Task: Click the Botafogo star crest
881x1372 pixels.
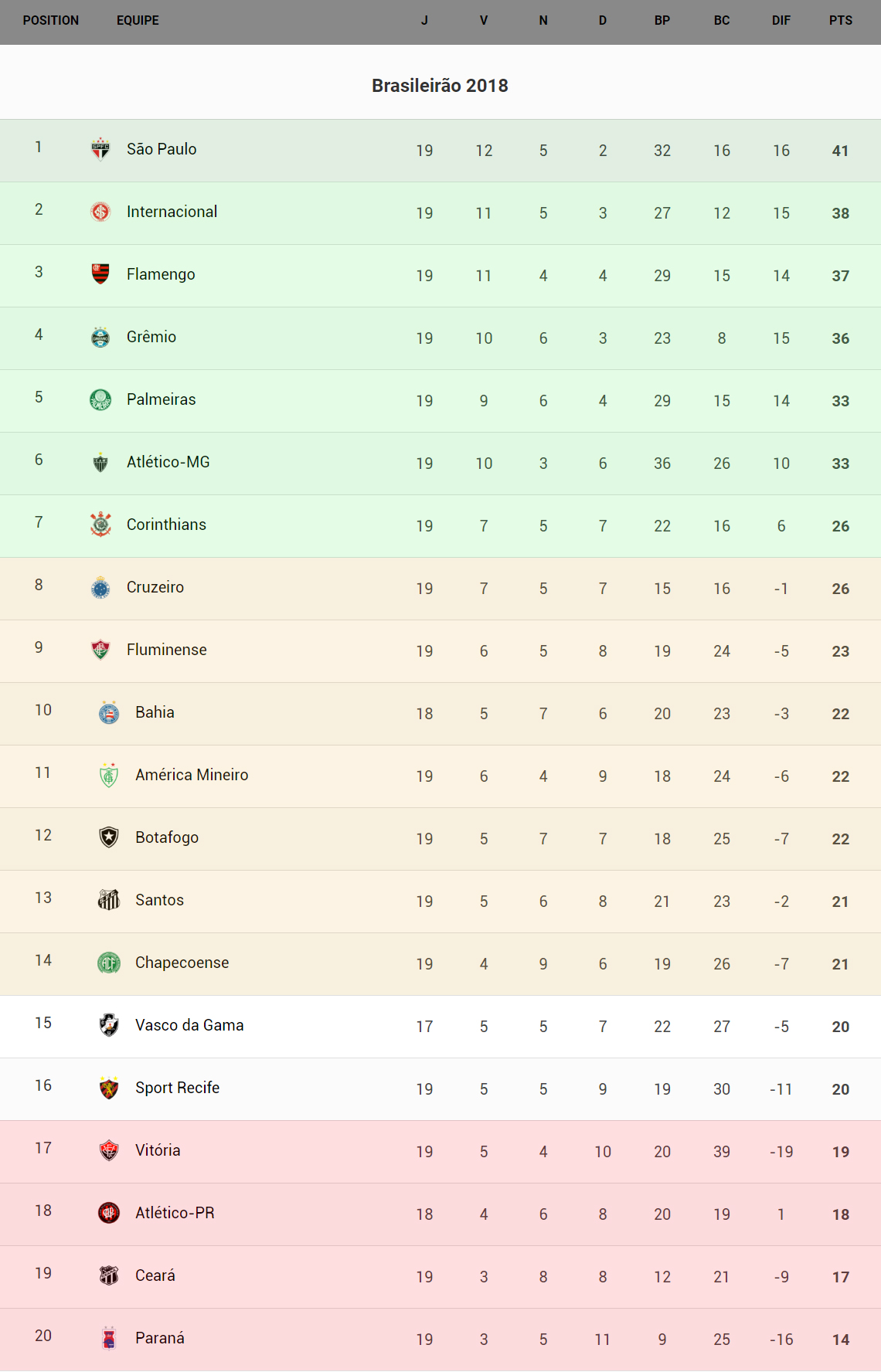Action: (x=109, y=837)
